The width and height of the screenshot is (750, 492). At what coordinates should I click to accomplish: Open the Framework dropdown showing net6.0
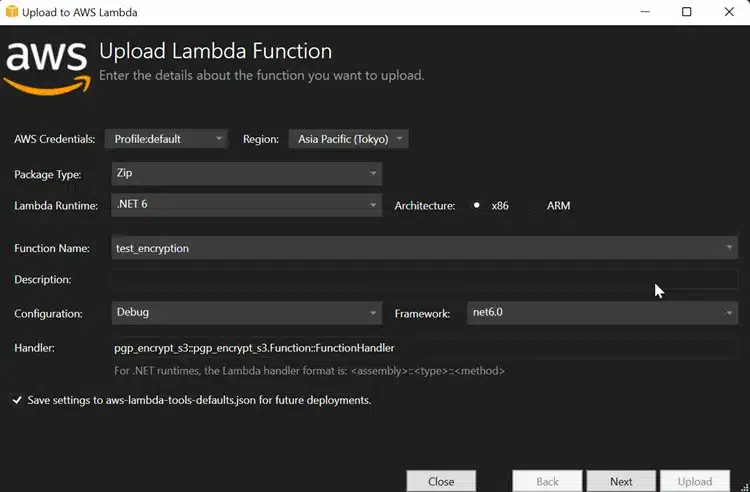click(602, 313)
